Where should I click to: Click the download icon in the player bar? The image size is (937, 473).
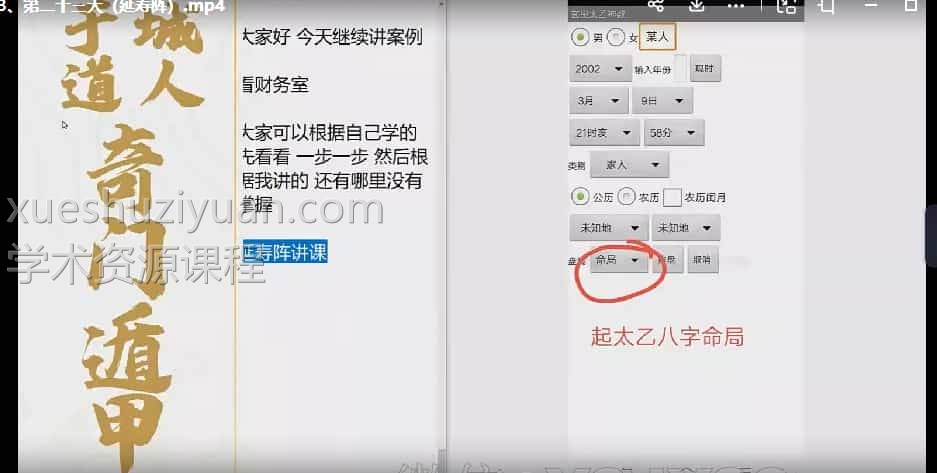tap(696, 5)
